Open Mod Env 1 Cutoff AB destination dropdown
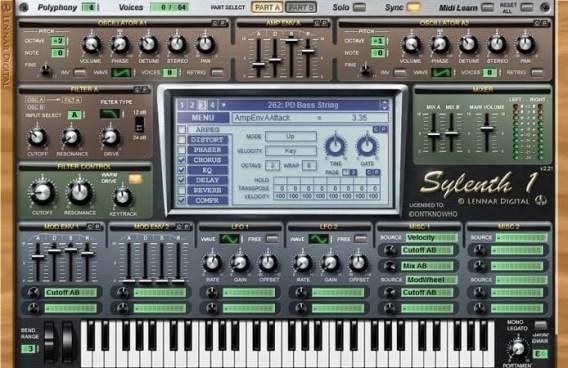This screenshot has width=568, height=368. (71, 293)
